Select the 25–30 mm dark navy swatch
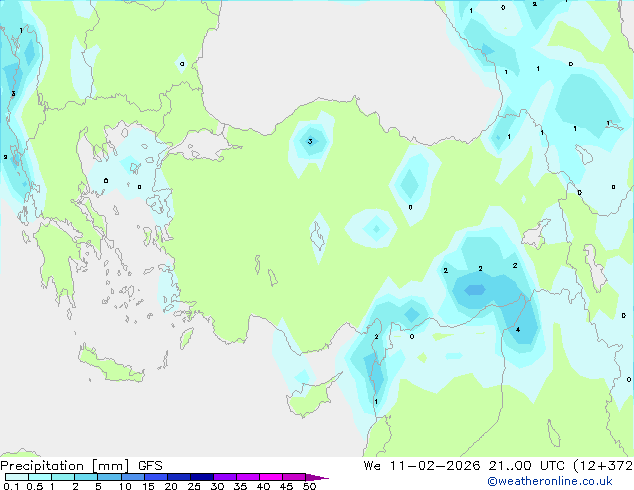 [201, 477]
